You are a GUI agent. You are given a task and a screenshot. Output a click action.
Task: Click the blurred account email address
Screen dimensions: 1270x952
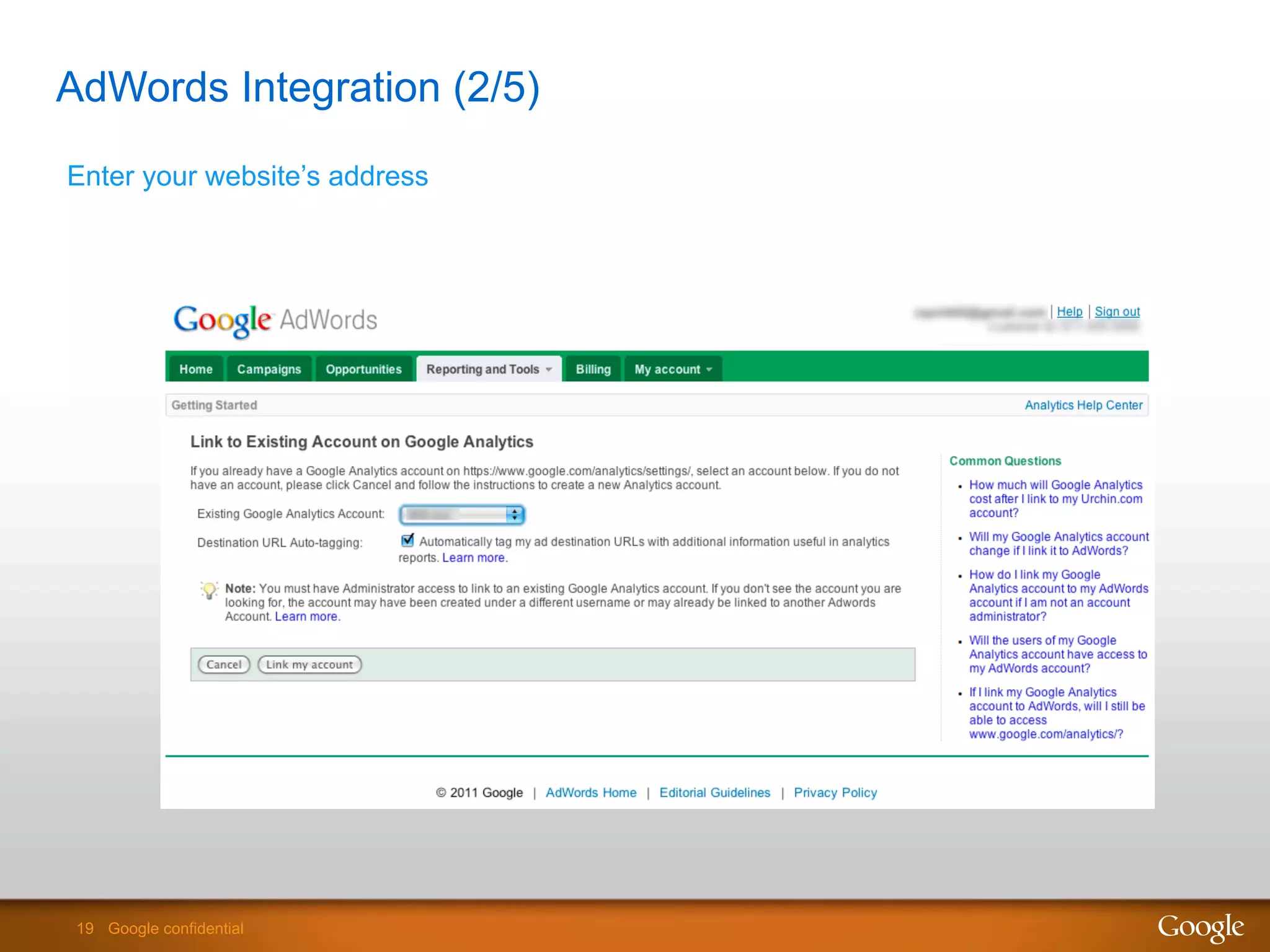980,312
